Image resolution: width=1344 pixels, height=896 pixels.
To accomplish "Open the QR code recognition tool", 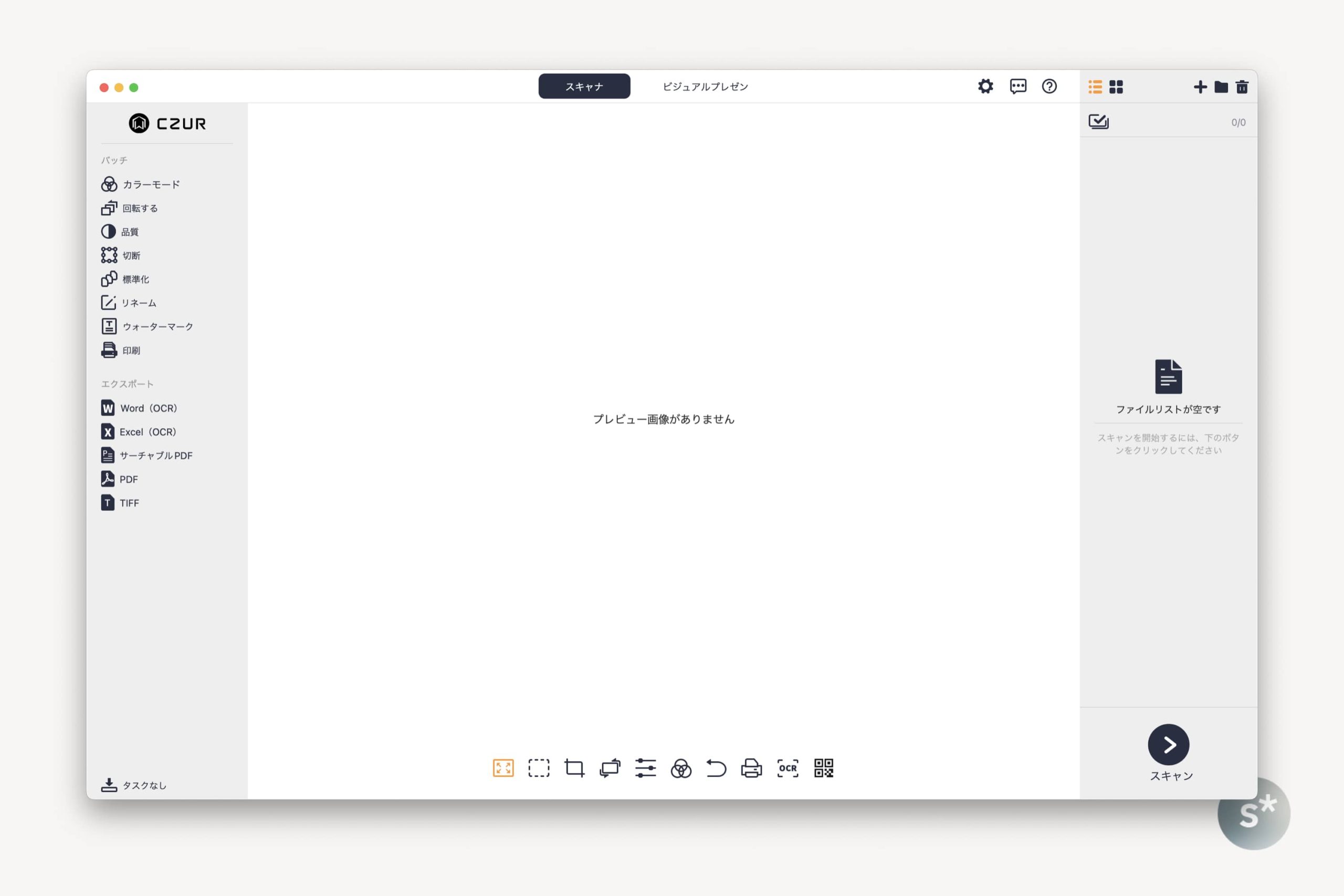I will (823, 768).
